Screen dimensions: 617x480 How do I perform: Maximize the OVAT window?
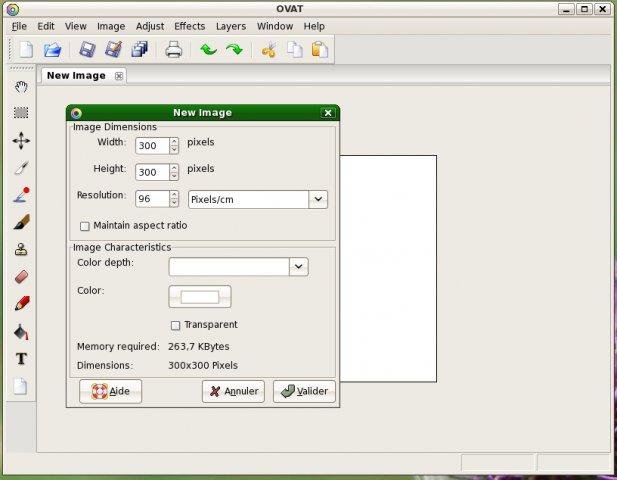584,9
